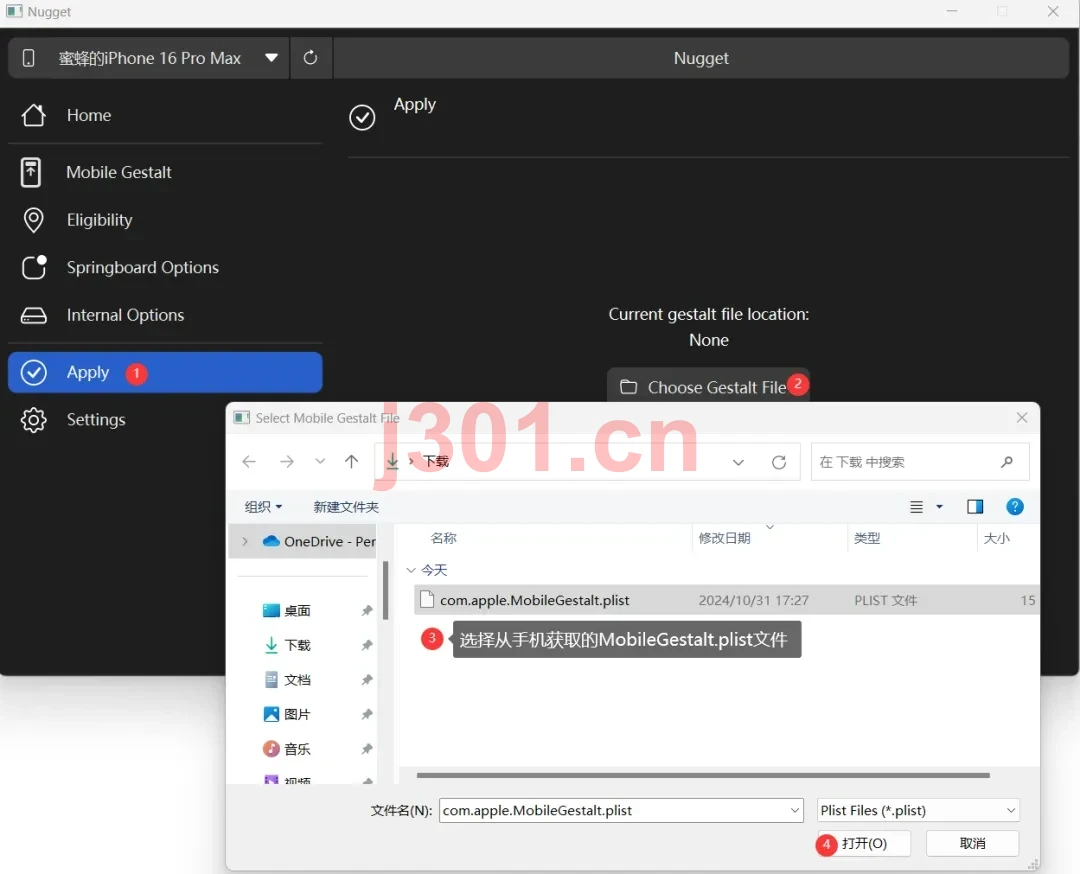1080x874 pixels.
Task: Click the horizontal scrollbar in file list
Action: pos(703,776)
